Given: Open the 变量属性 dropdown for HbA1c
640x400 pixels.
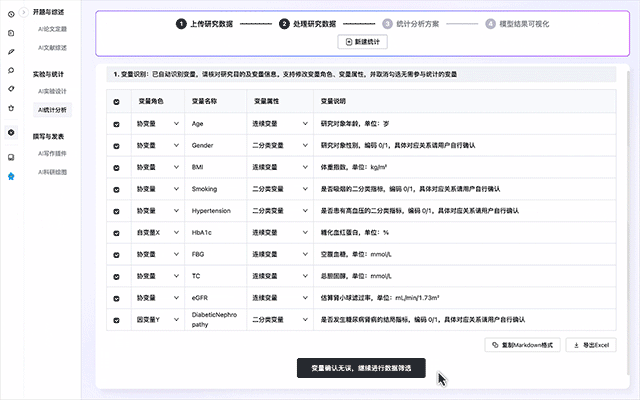Looking at the screenshot, I should pyautogui.click(x=280, y=233).
